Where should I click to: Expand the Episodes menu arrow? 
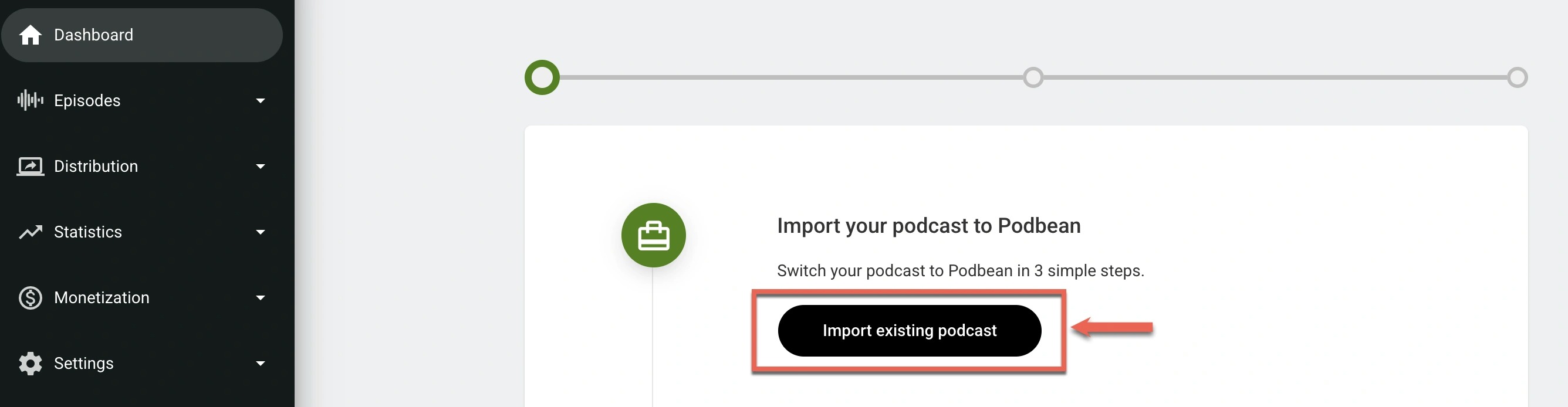coord(261,100)
